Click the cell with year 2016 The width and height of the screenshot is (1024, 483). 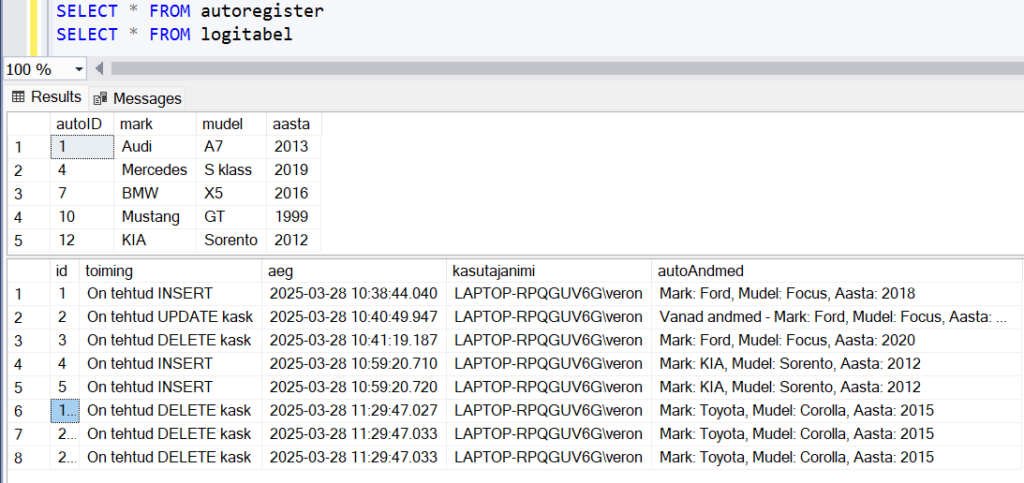293,193
